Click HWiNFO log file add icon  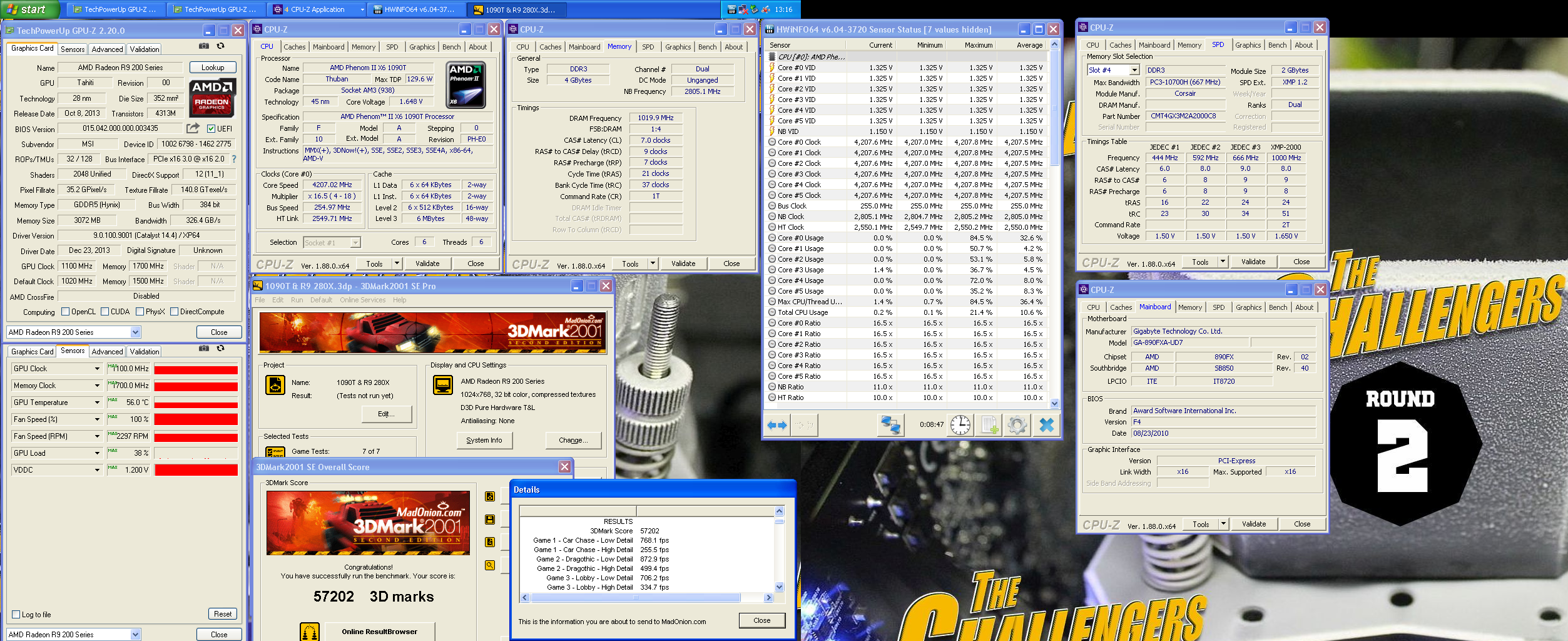[x=989, y=425]
